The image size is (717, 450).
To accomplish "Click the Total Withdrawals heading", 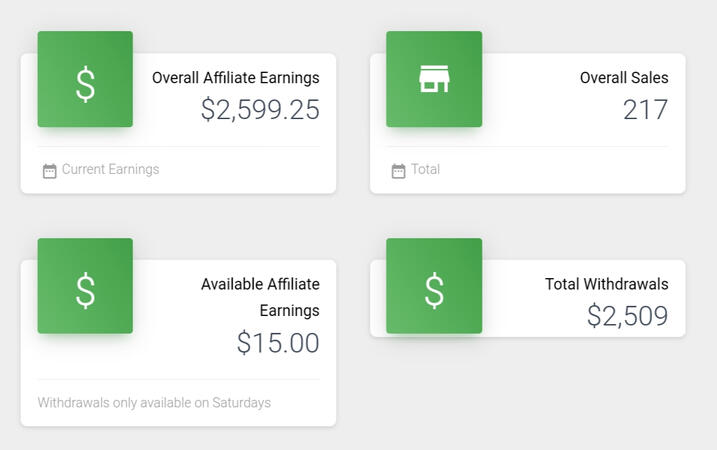I will (607, 285).
